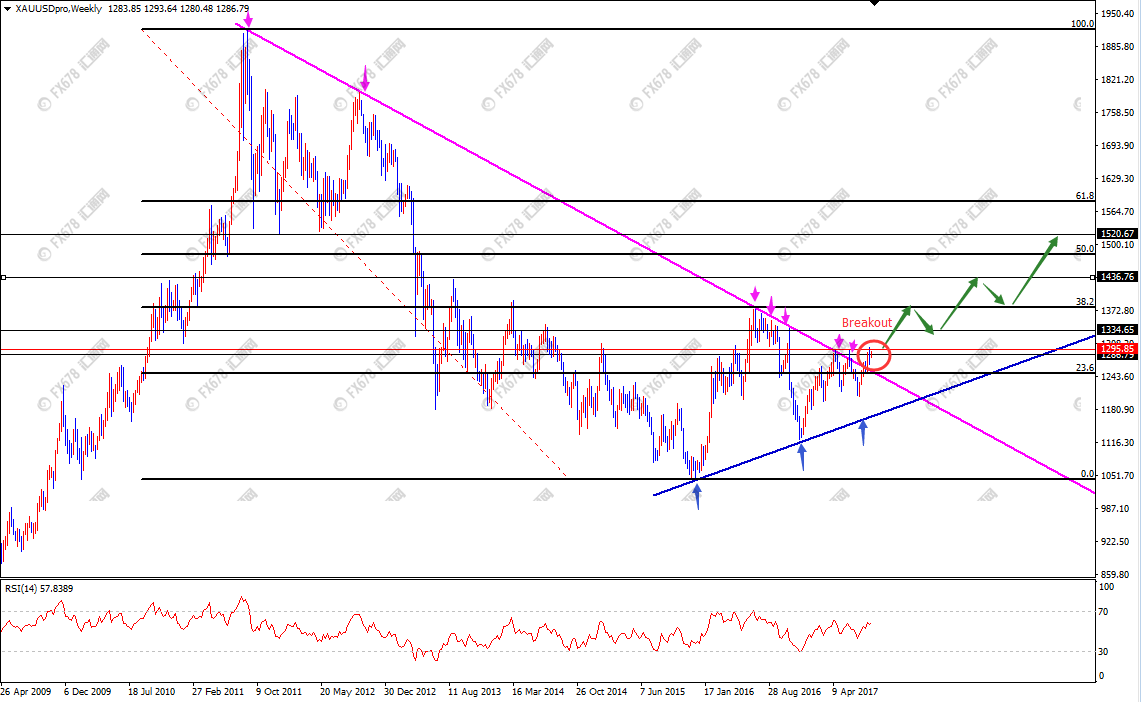Click the 1564.70 price scale value
The height and width of the screenshot is (702, 1141).
[x=1118, y=212]
